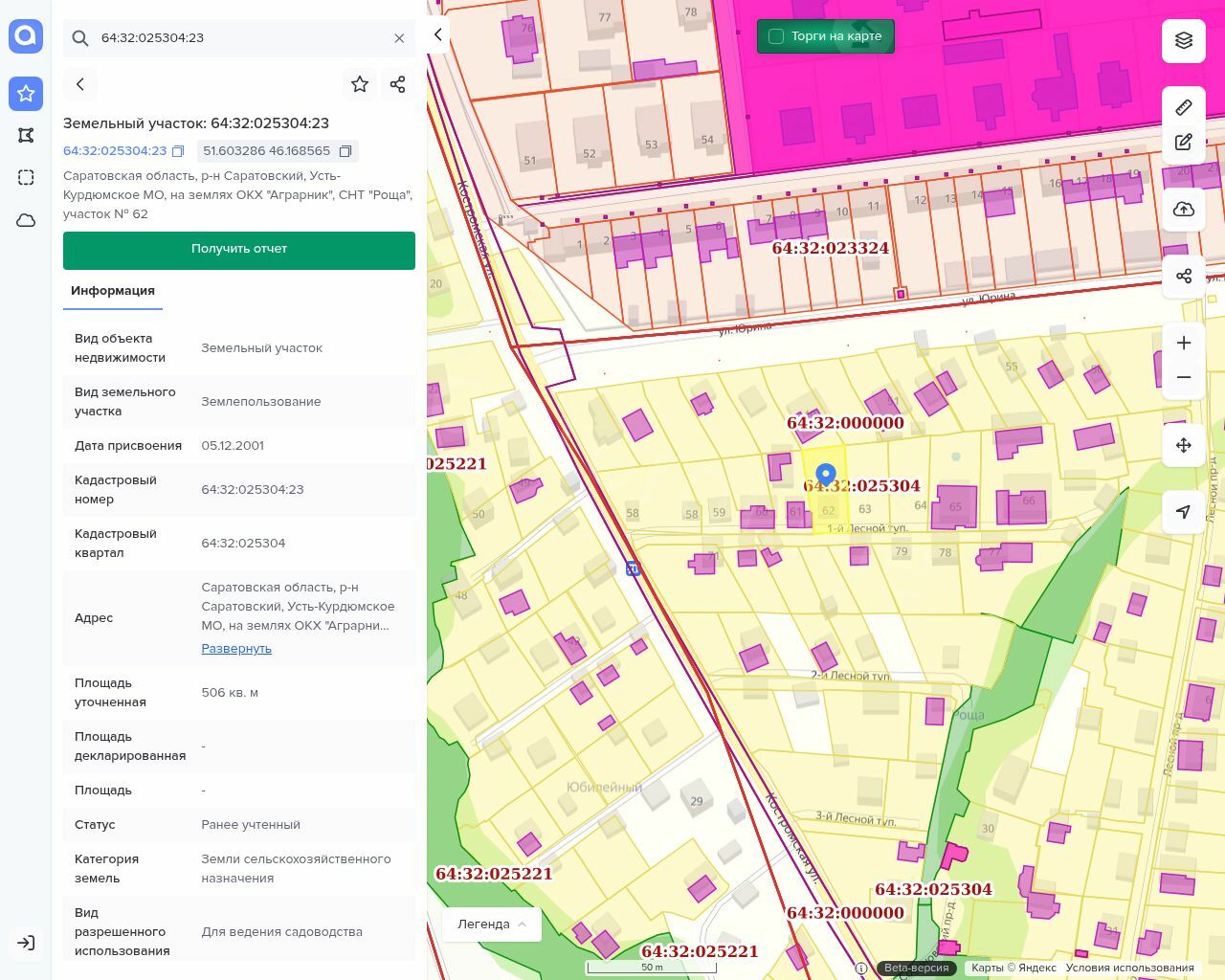Go to my location on map

pos(1184,512)
